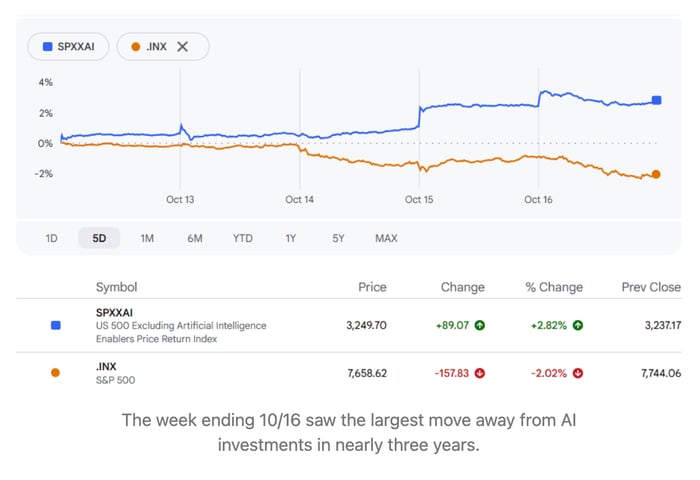Click the Oct 14 axis label

click(x=300, y=200)
